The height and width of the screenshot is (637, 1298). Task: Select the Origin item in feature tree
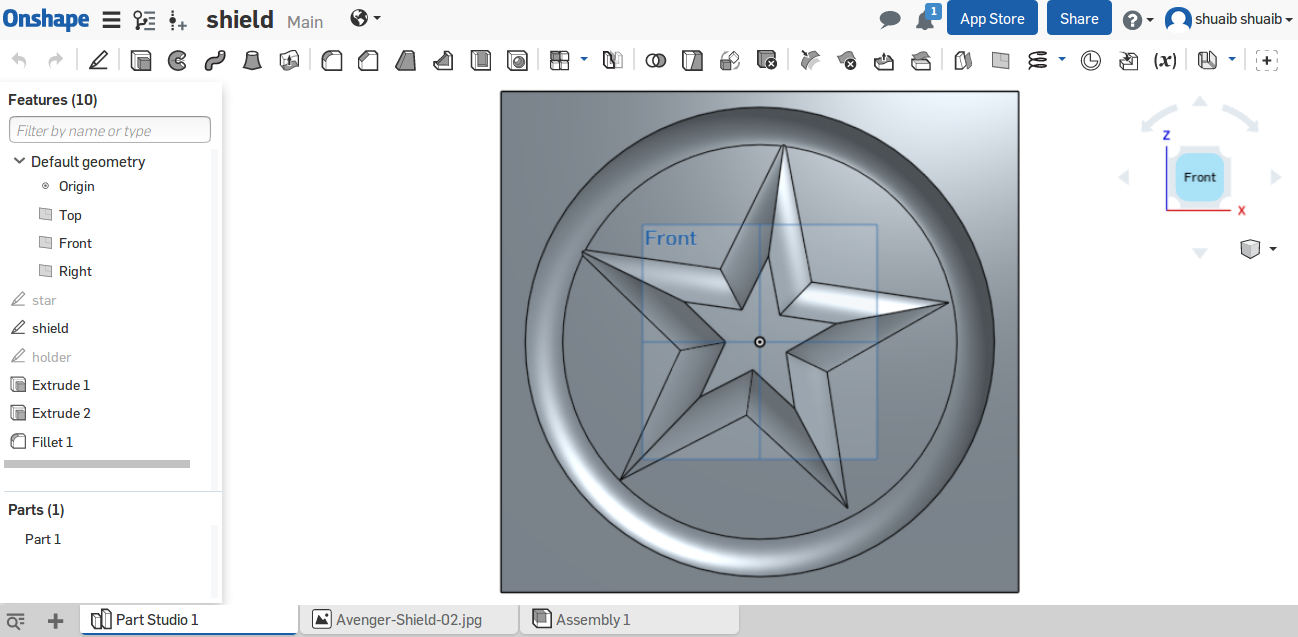pos(77,186)
